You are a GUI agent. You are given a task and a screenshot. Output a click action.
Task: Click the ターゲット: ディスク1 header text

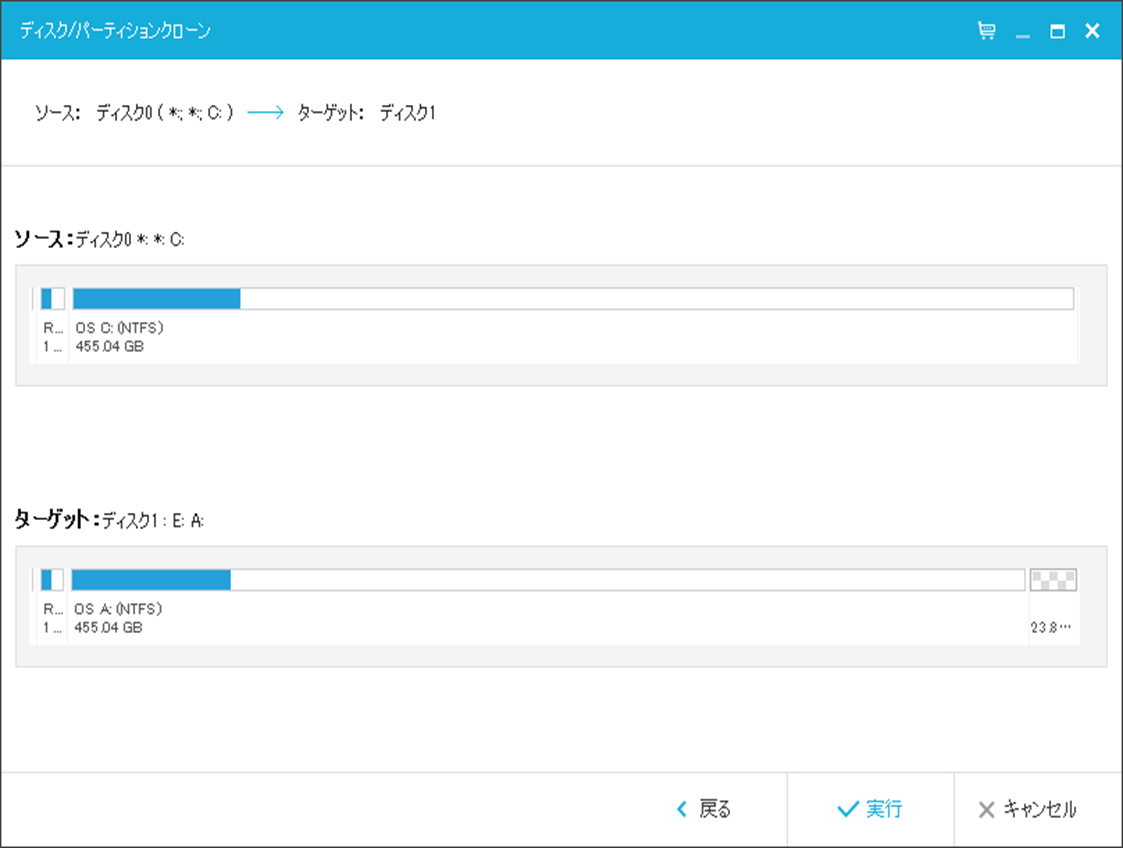(x=366, y=112)
